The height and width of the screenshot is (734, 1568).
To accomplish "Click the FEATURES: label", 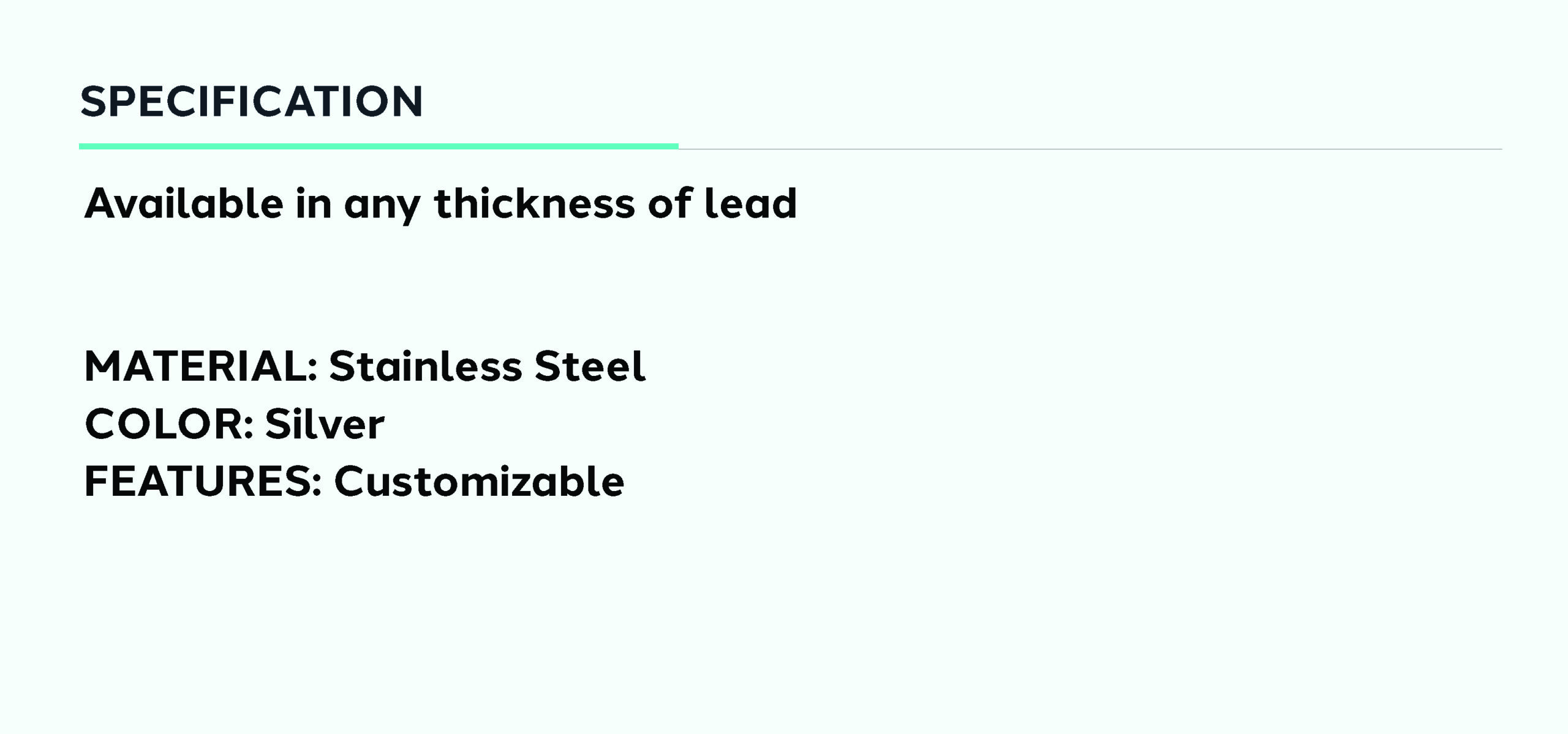I will point(203,481).
